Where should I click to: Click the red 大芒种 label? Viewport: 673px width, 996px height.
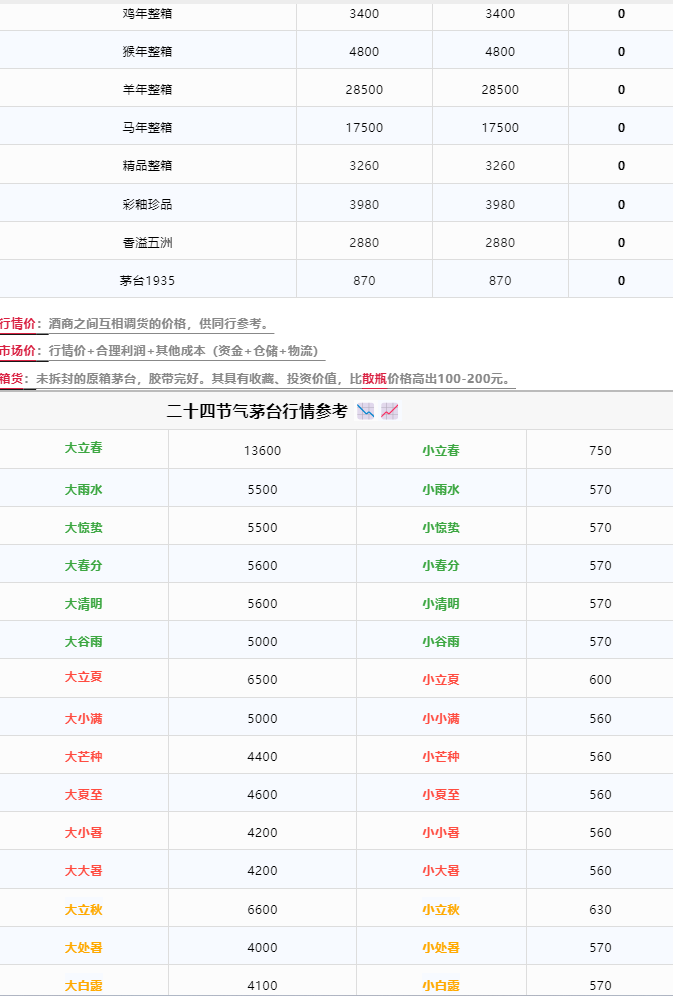[x=83, y=757]
